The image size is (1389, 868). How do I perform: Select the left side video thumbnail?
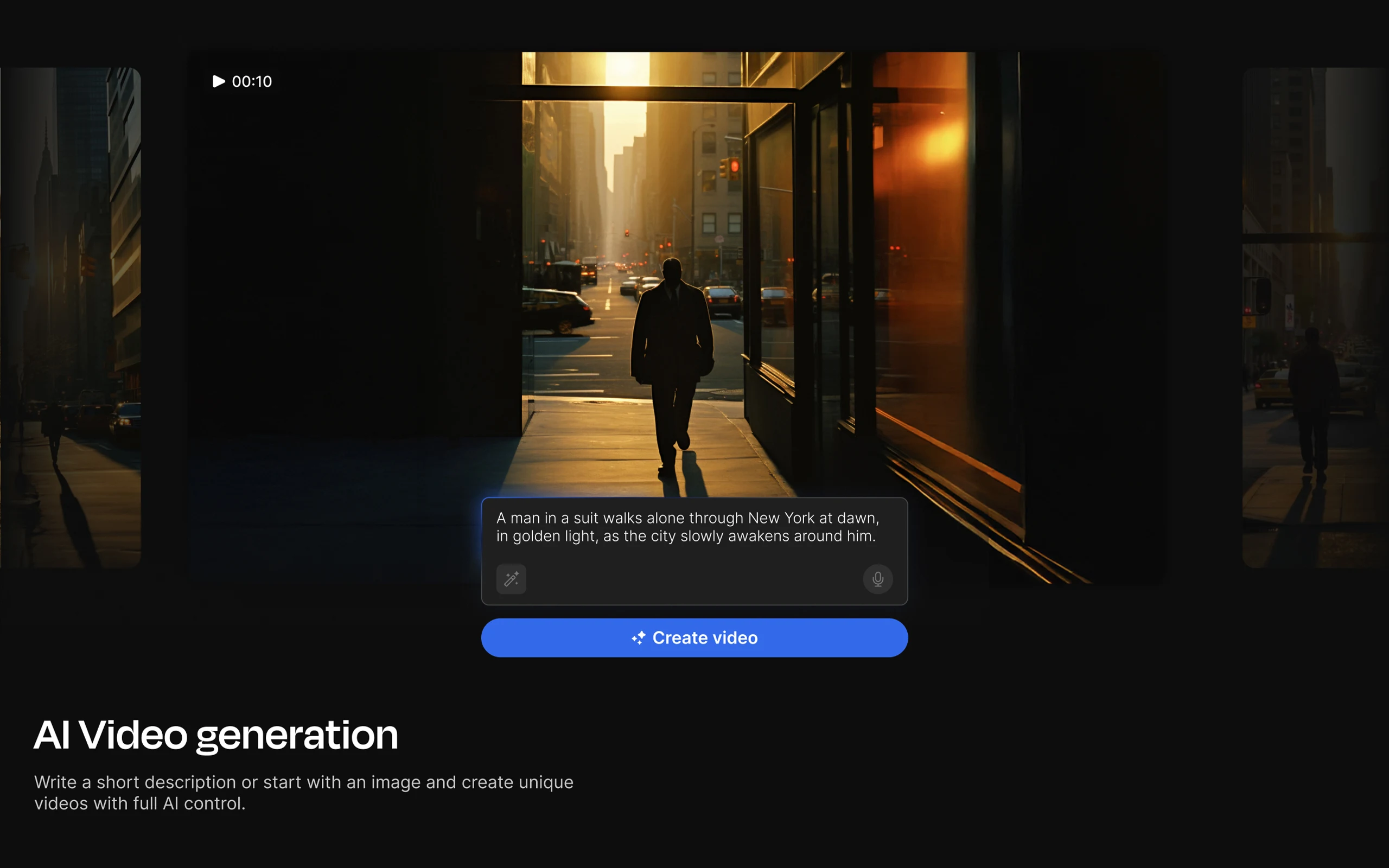pos(70,317)
